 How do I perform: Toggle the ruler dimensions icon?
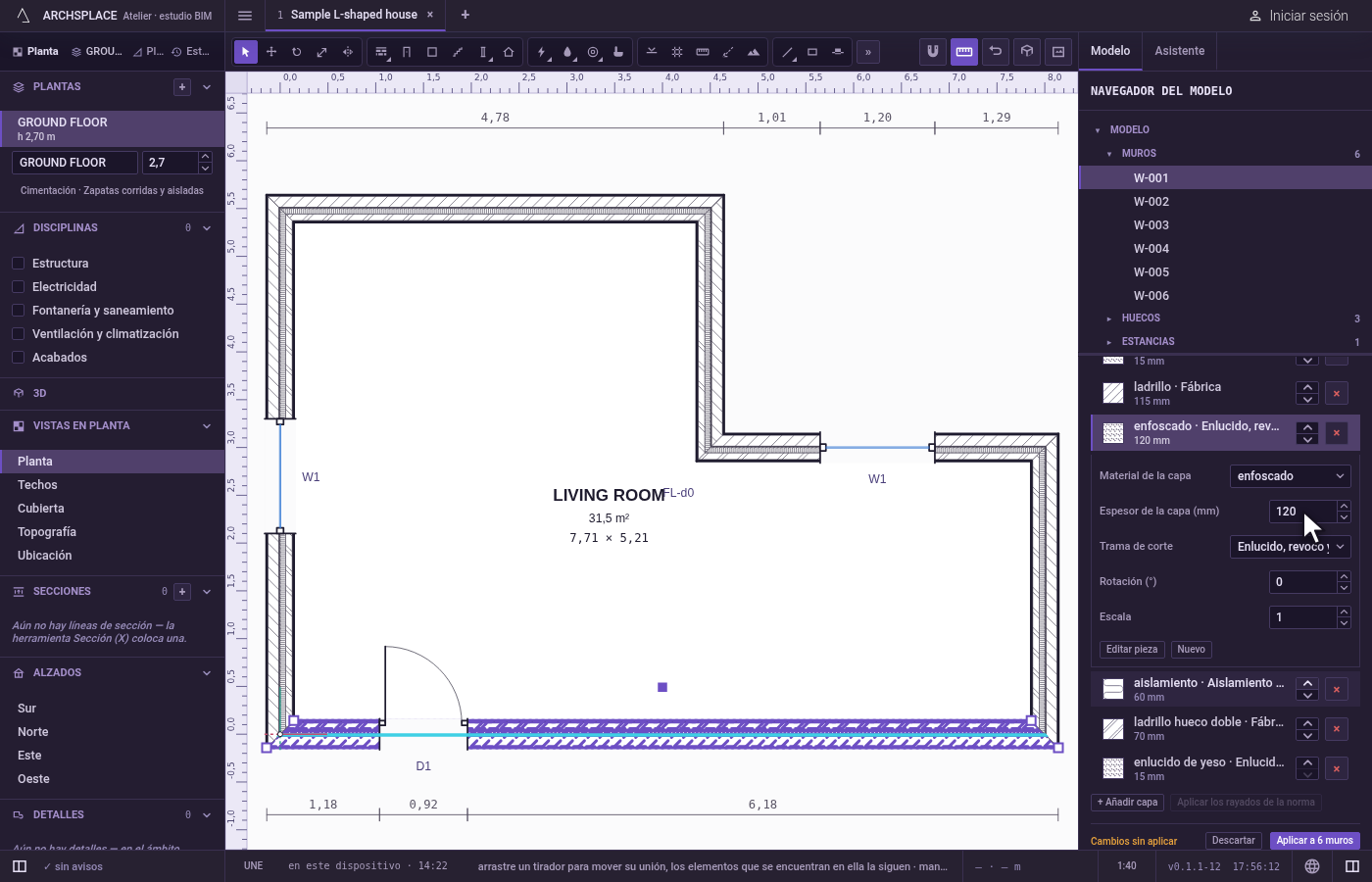click(964, 51)
